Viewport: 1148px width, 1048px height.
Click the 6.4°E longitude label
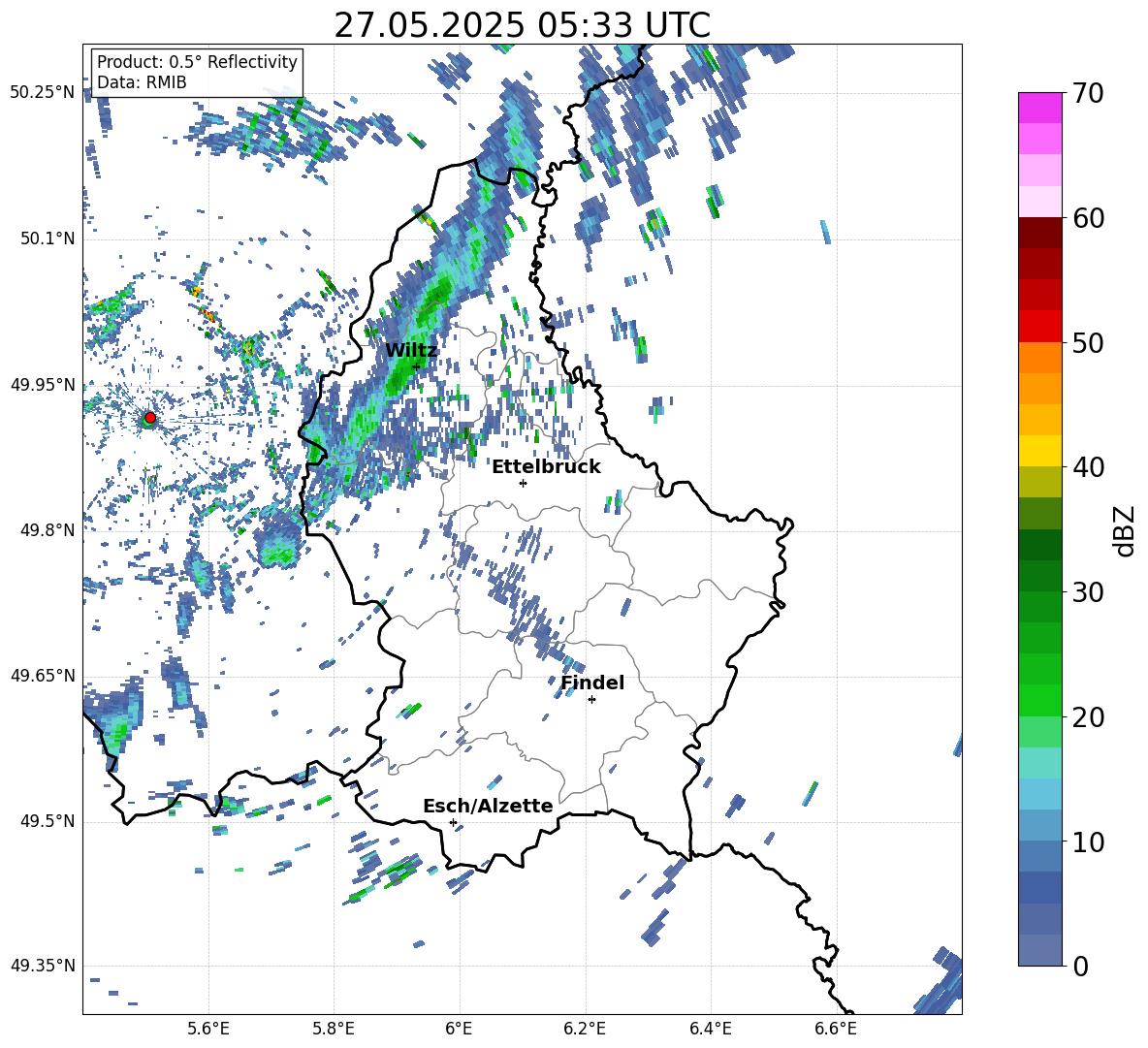tap(710, 1029)
